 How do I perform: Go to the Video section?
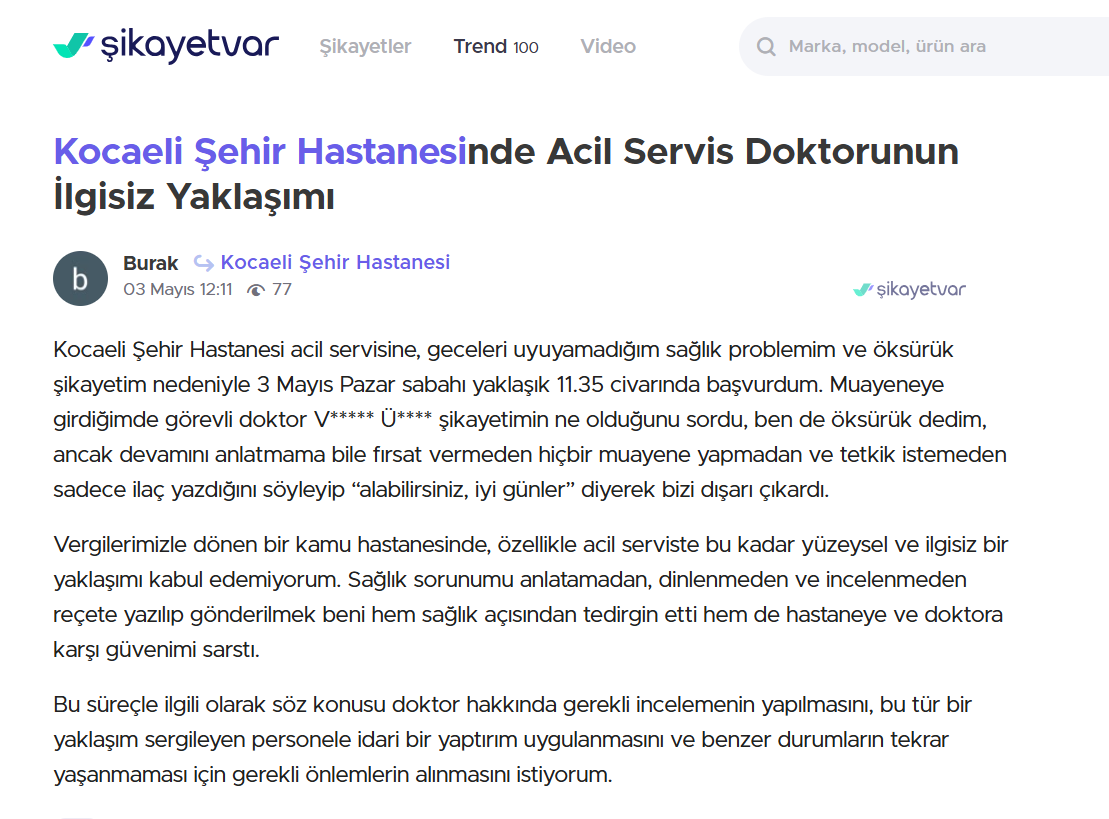click(x=608, y=47)
